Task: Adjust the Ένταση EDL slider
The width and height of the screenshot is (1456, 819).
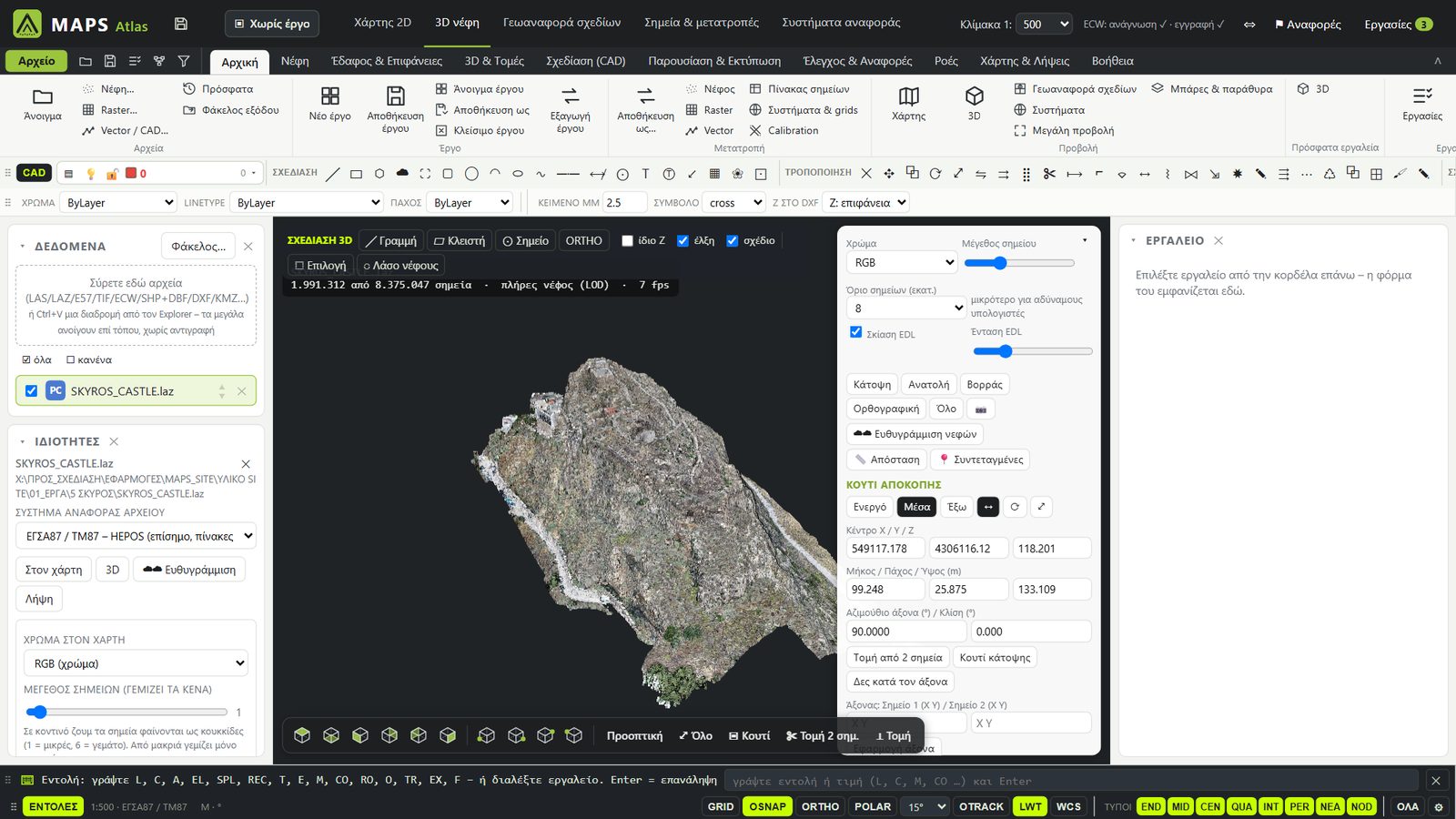Action: pyautogui.click(x=1033, y=351)
